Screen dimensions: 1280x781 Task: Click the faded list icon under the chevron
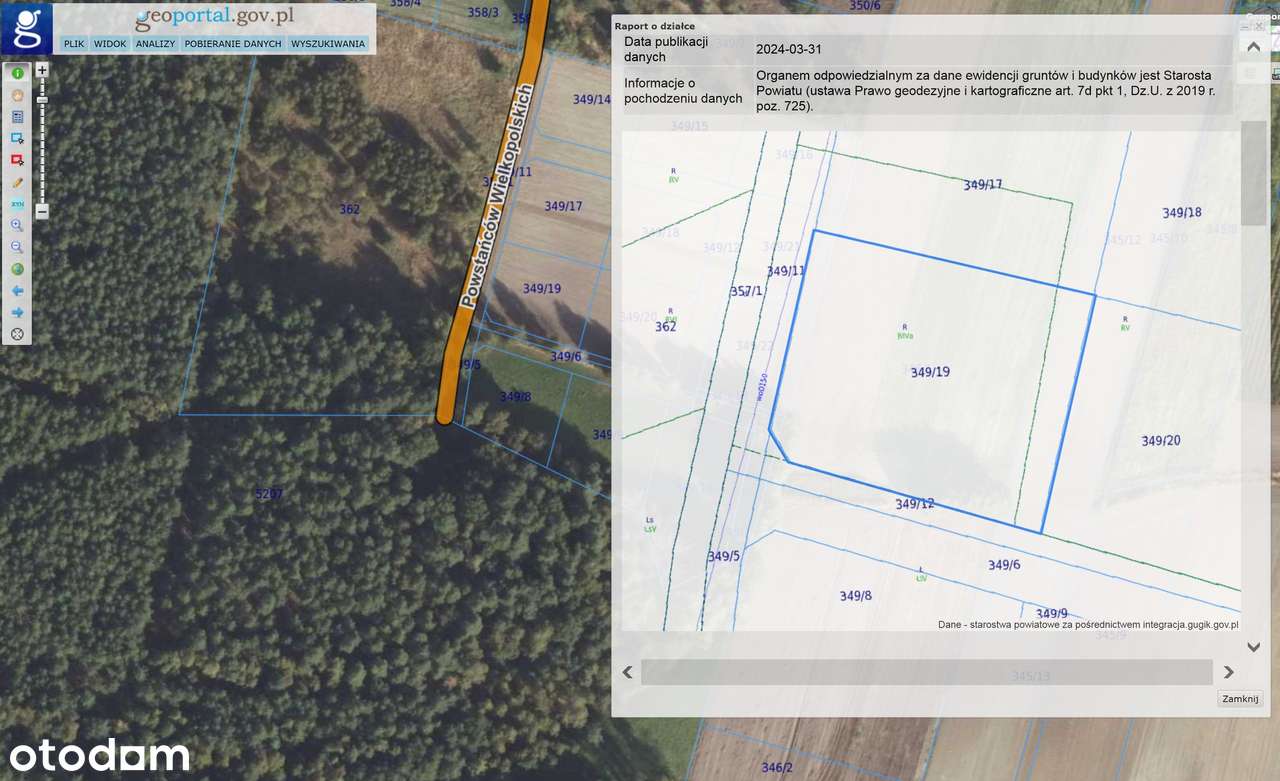pyautogui.click(x=1250, y=73)
